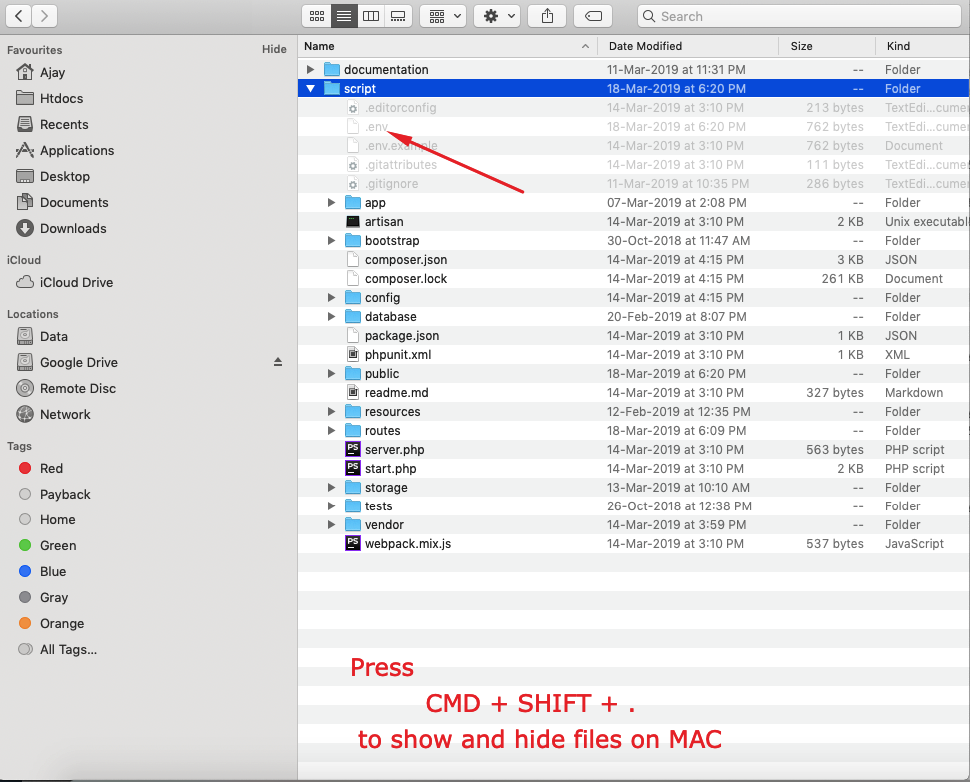Click the Share toolbar button
The image size is (970, 782).
click(547, 16)
